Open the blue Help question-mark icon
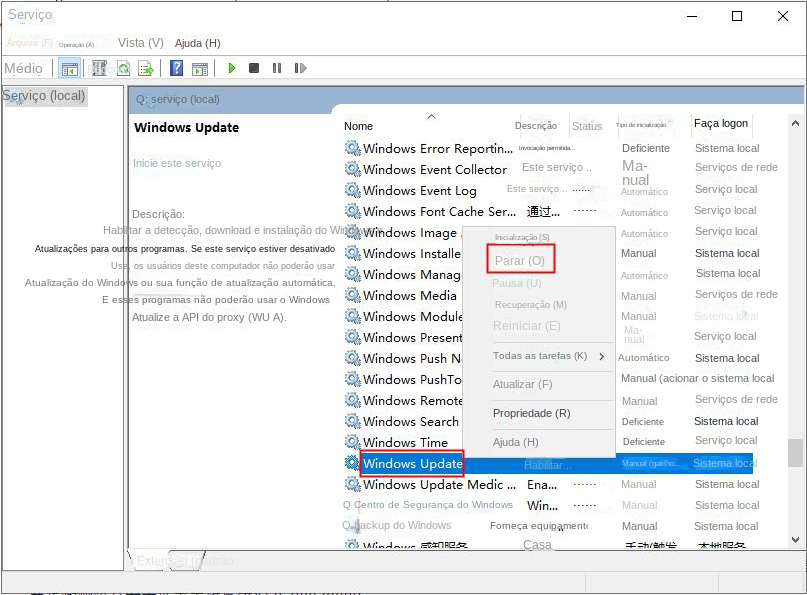This screenshot has height=595, width=807. [x=177, y=68]
